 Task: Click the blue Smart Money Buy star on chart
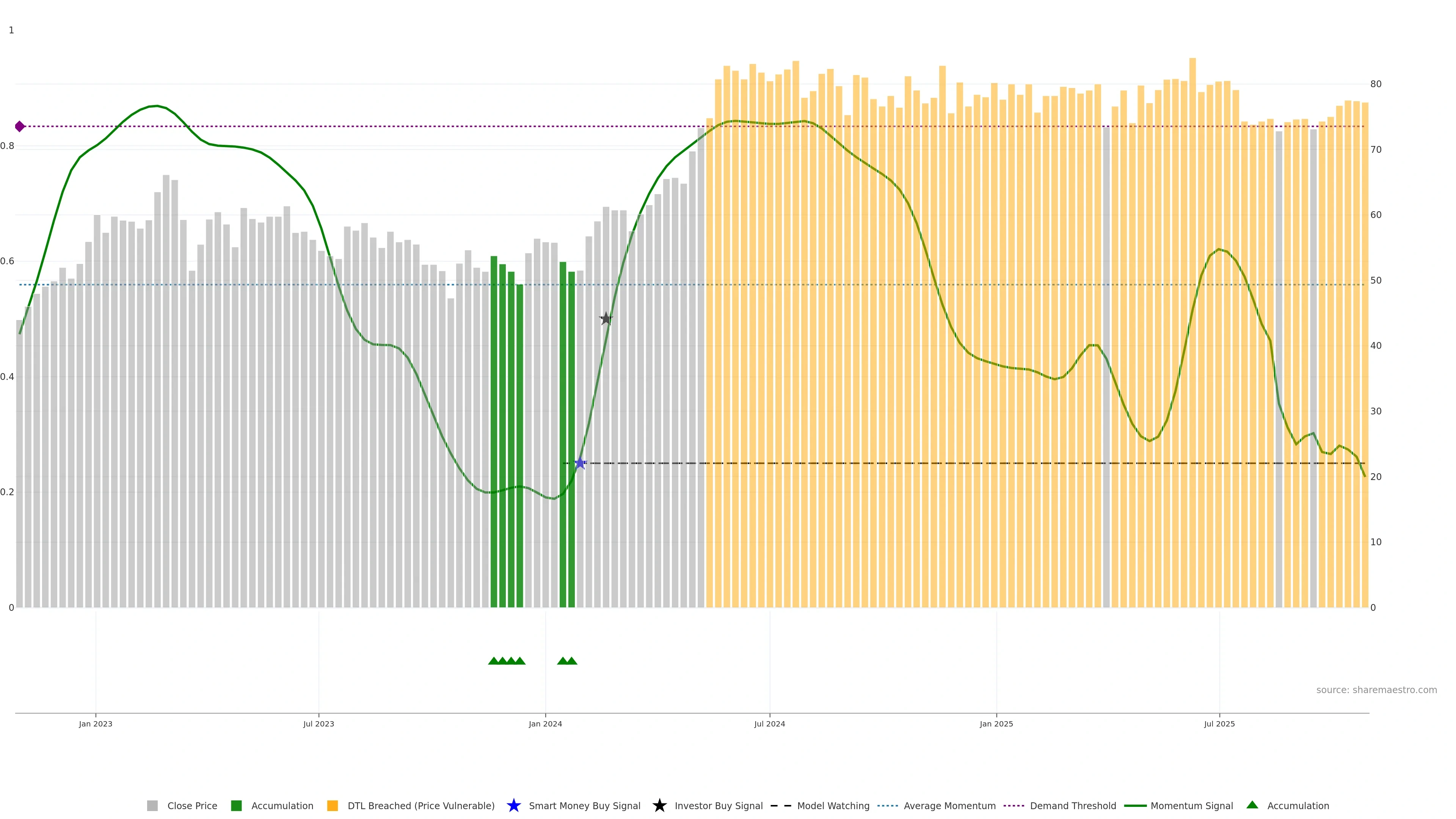point(580,463)
